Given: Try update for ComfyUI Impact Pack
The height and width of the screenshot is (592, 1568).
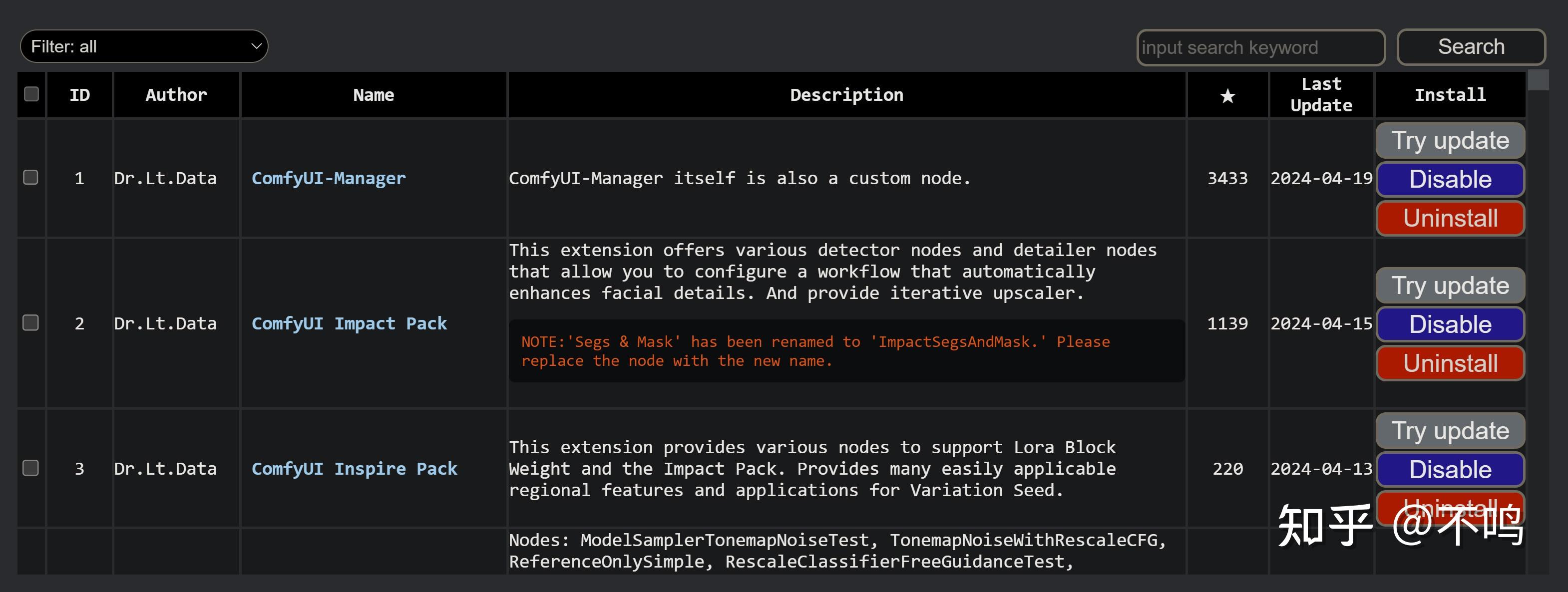Looking at the screenshot, I should pyautogui.click(x=1449, y=286).
